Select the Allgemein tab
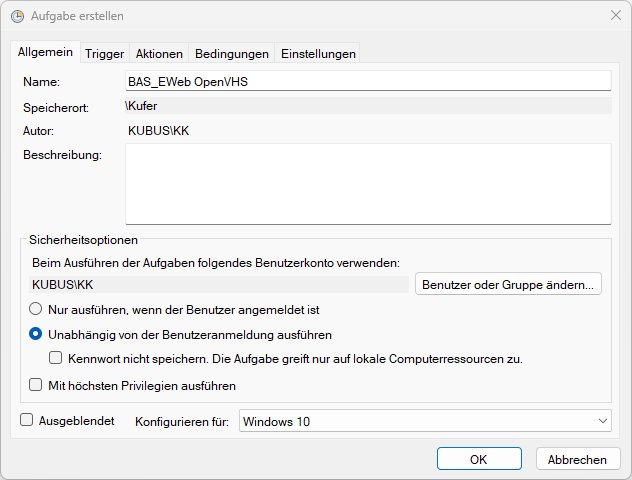 click(x=45, y=52)
